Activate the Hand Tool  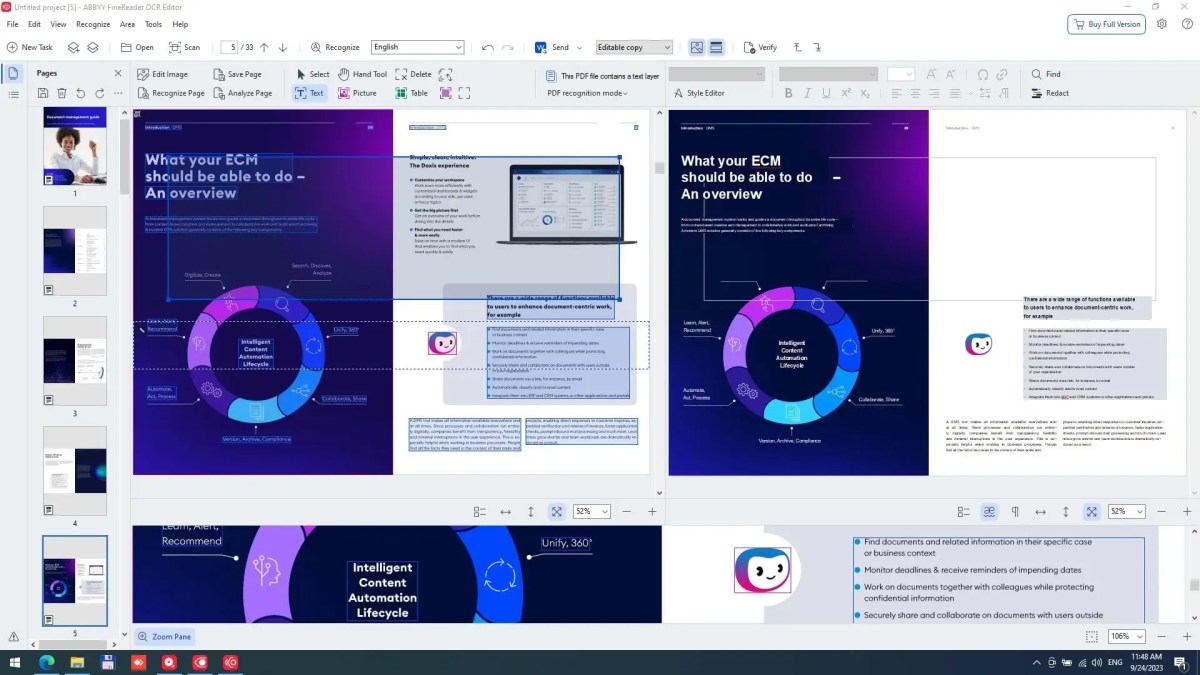(x=362, y=74)
